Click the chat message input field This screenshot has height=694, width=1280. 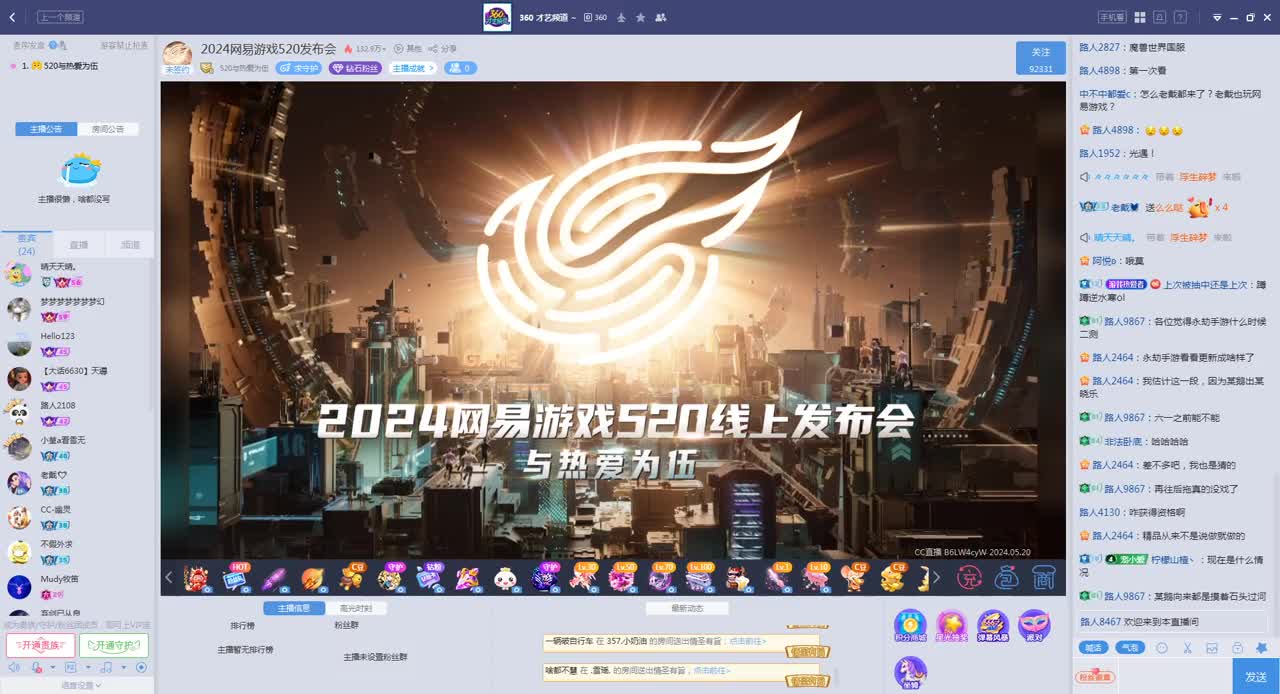click(1175, 676)
